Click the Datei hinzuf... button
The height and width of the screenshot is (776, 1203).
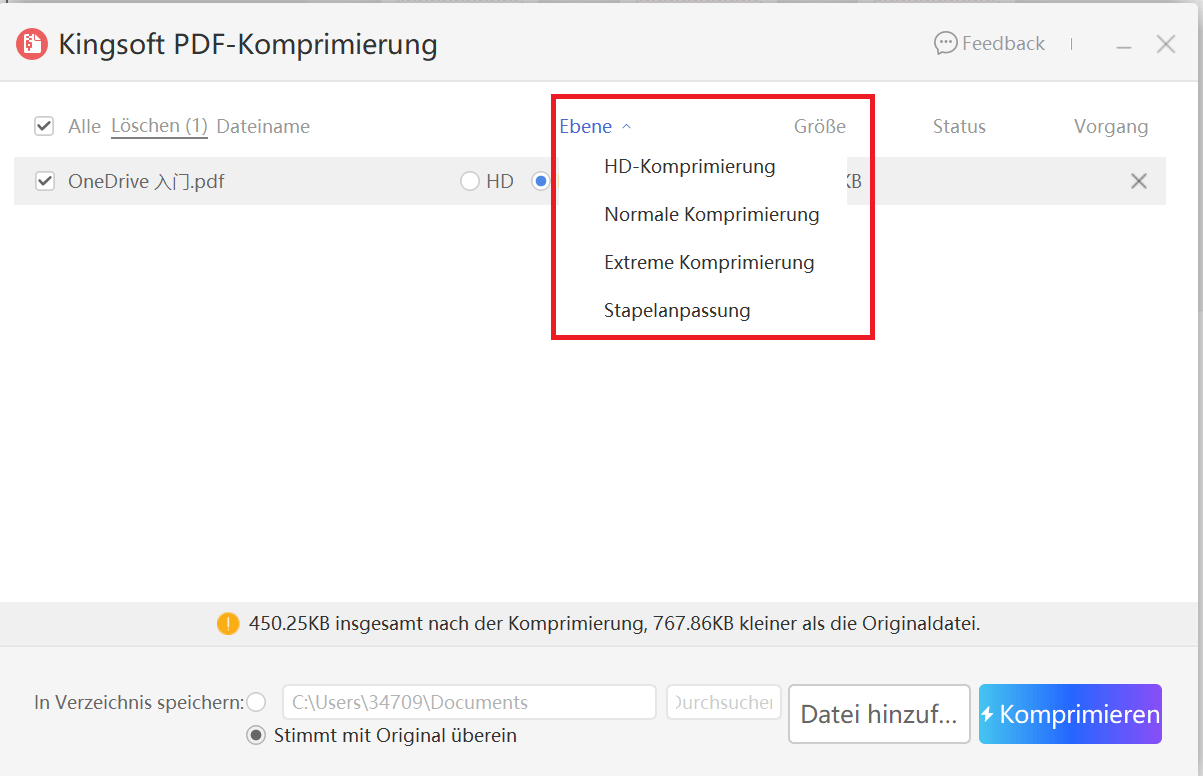tap(879, 714)
